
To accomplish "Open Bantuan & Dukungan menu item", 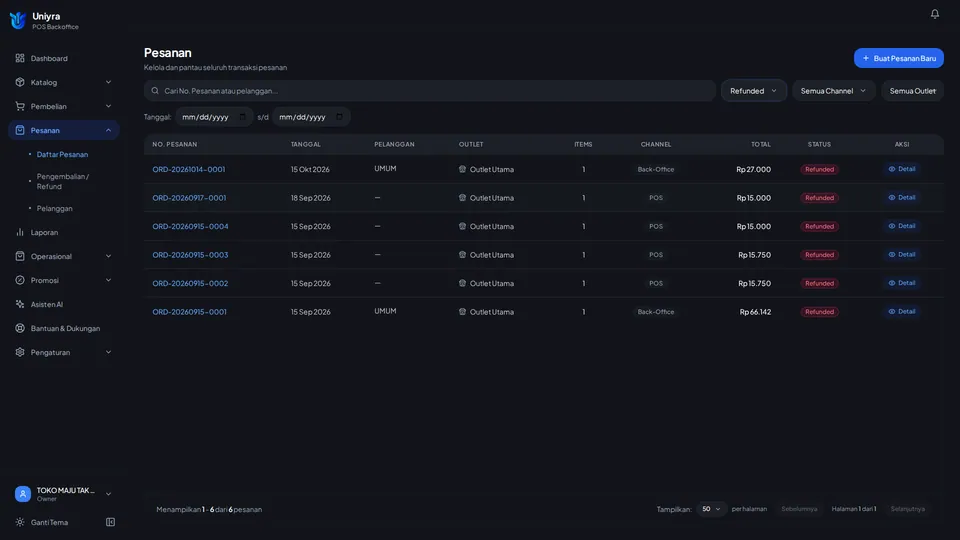I will (64, 328).
